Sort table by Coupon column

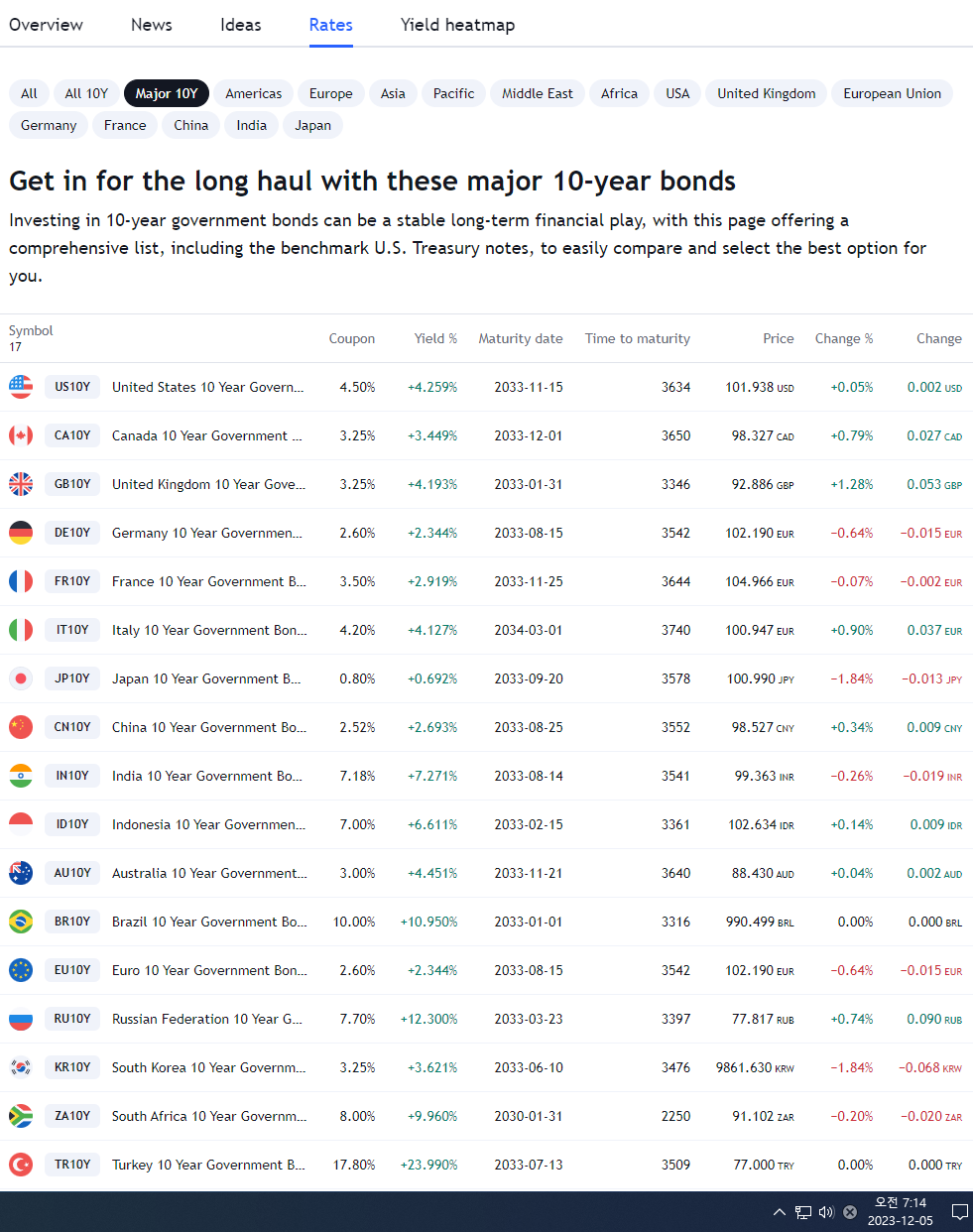point(352,338)
